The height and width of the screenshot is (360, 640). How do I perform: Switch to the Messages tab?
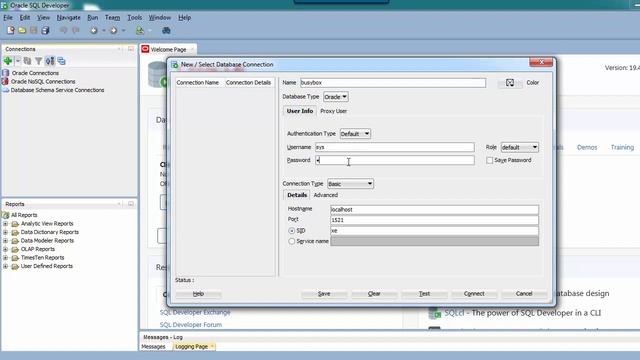pyautogui.click(x=153, y=347)
